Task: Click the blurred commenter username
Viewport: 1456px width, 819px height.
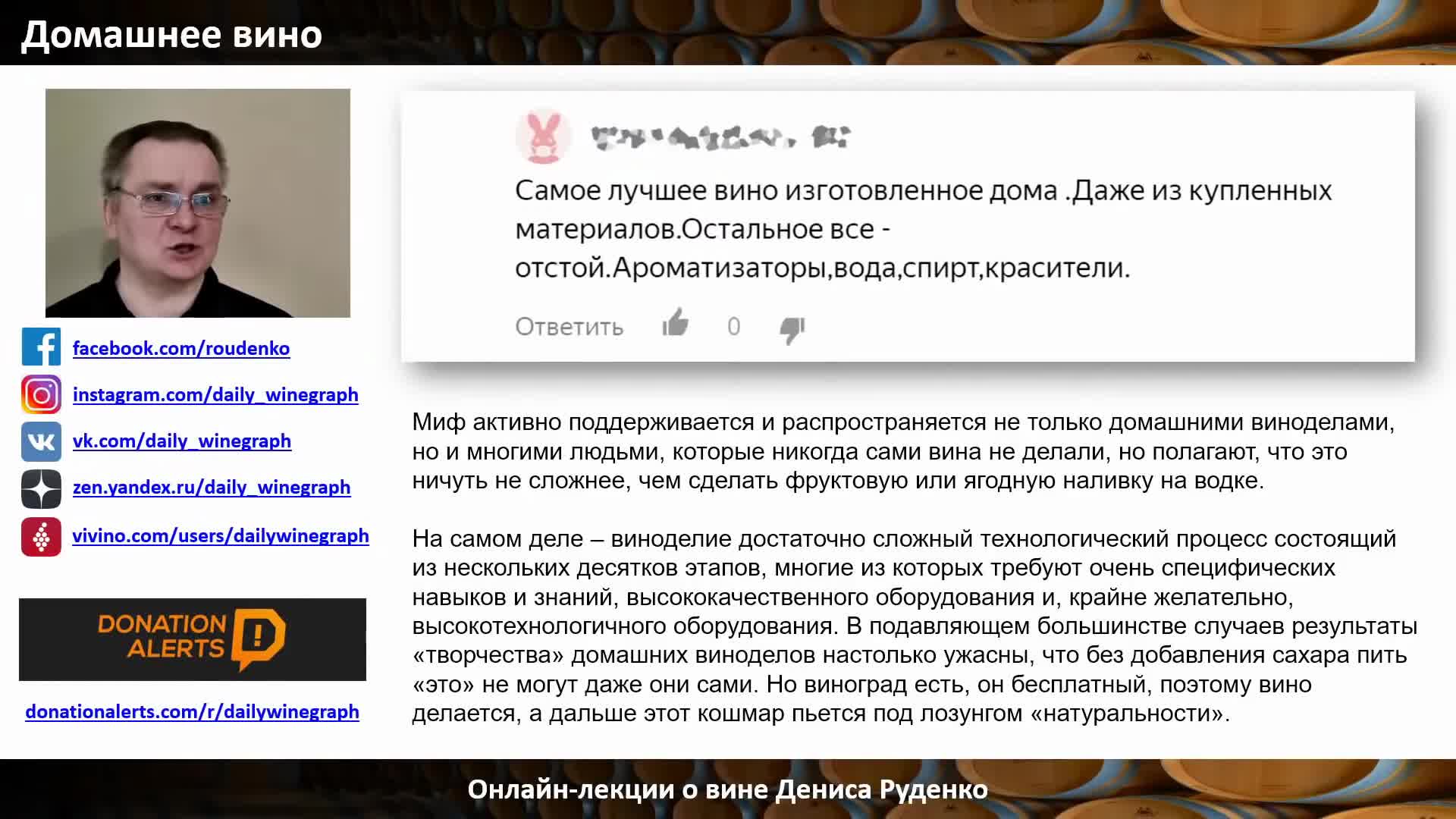Action: point(720,137)
